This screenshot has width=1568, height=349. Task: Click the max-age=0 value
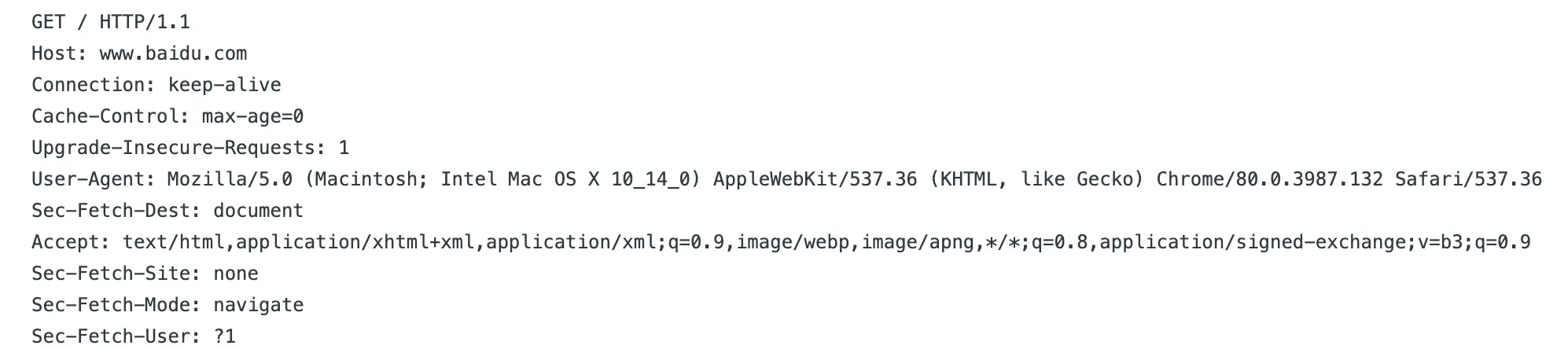point(252,116)
